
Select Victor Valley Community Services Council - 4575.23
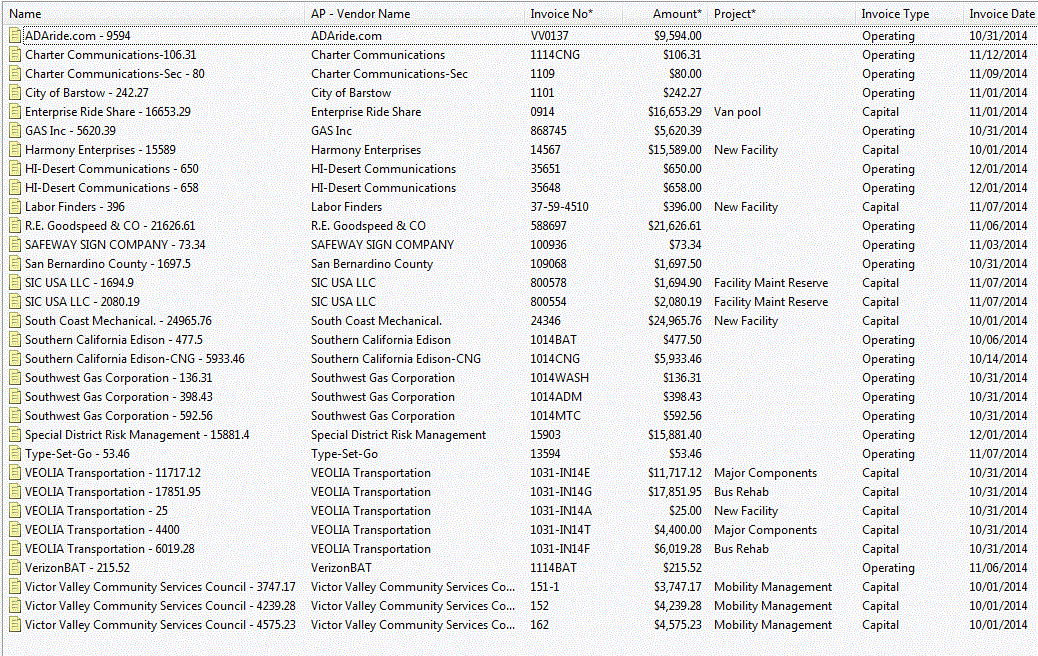point(160,625)
